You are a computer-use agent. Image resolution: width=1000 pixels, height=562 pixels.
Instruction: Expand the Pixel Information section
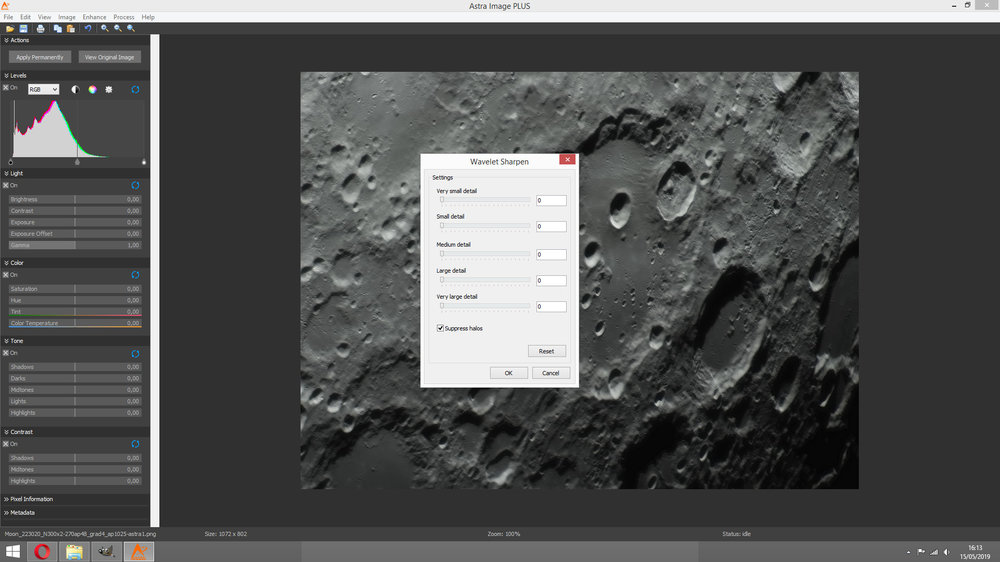31,499
